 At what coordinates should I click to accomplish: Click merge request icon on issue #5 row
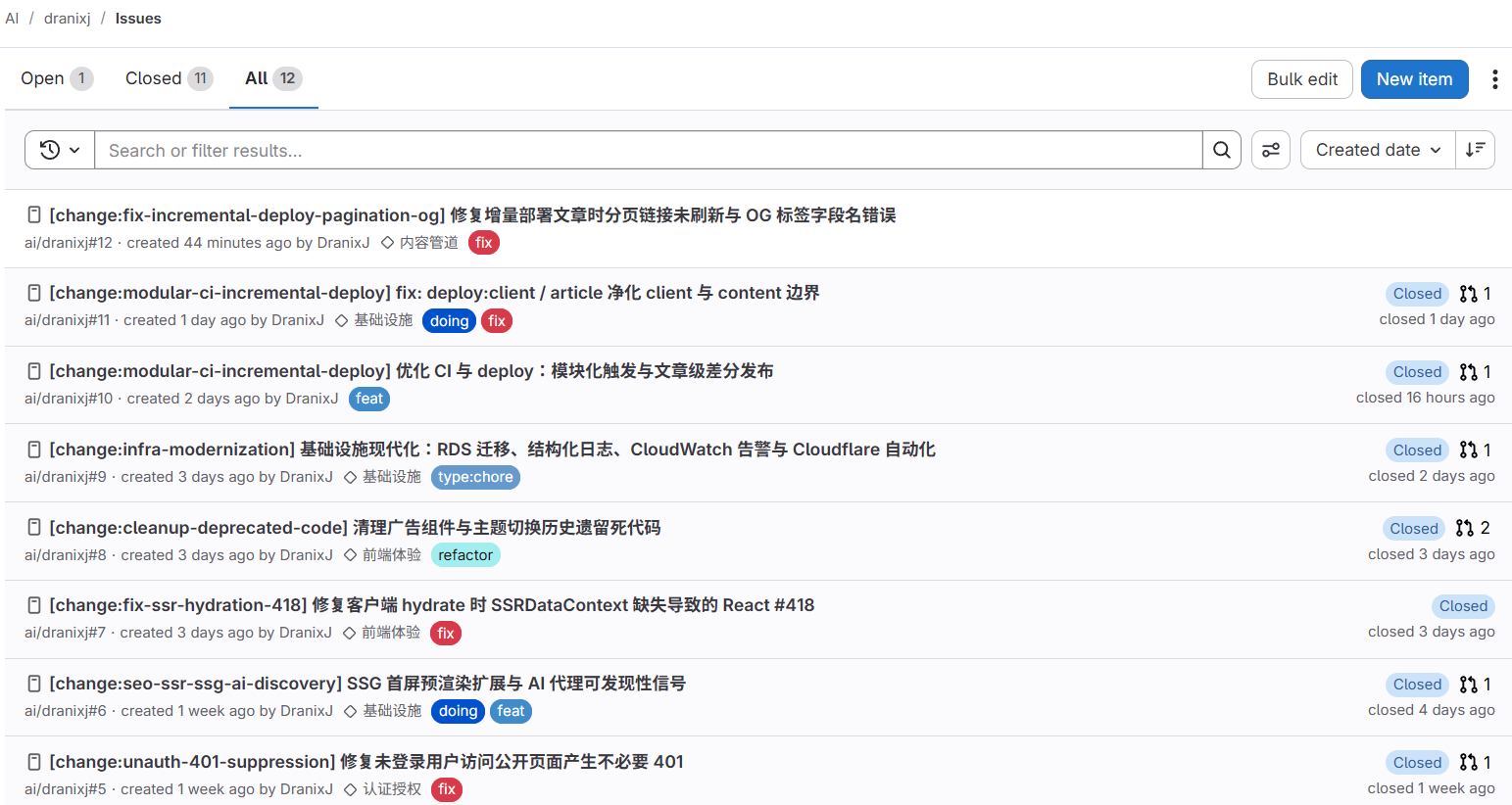tap(1468, 762)
